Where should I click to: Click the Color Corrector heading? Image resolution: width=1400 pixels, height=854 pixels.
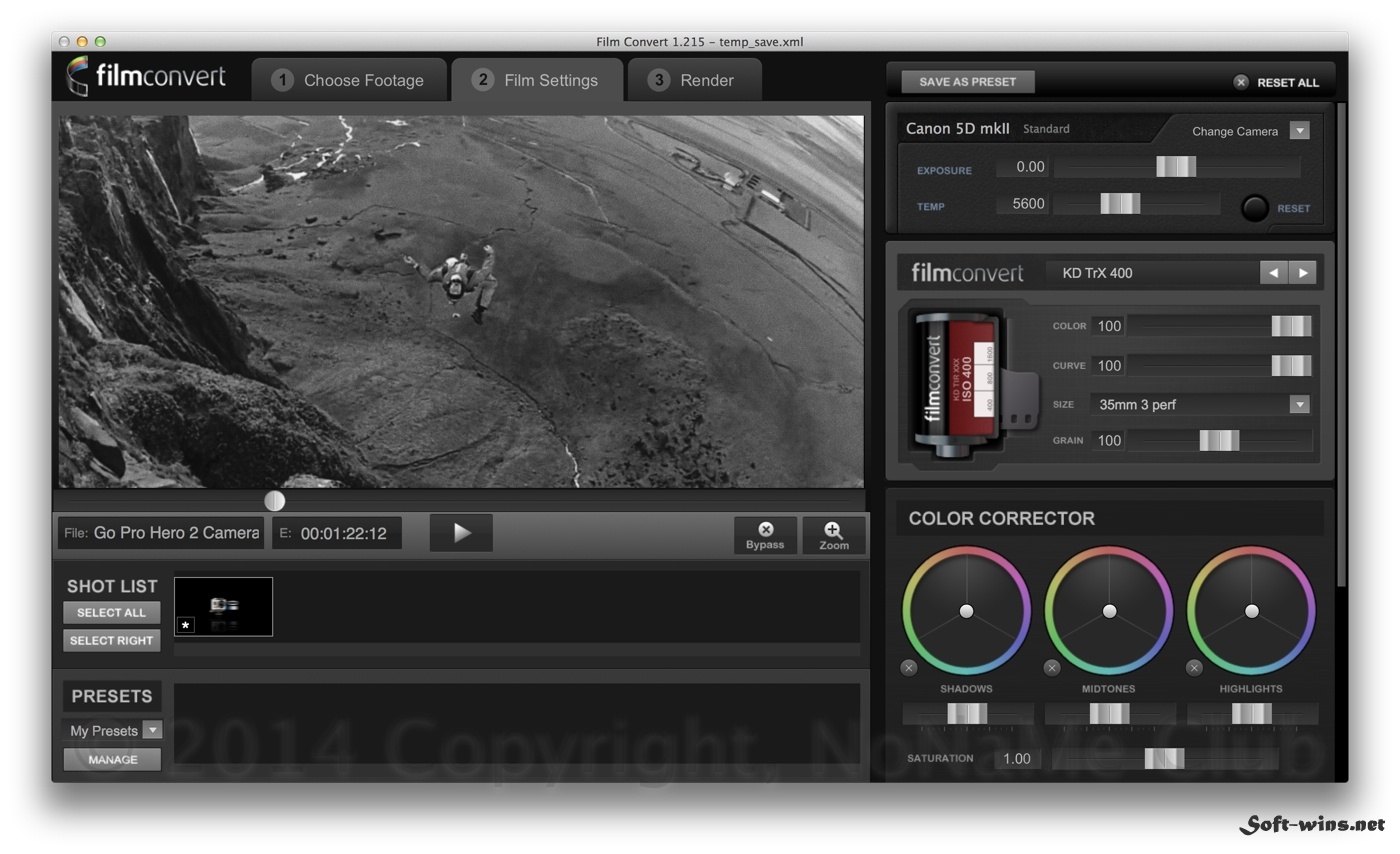tap(1001, 518)
